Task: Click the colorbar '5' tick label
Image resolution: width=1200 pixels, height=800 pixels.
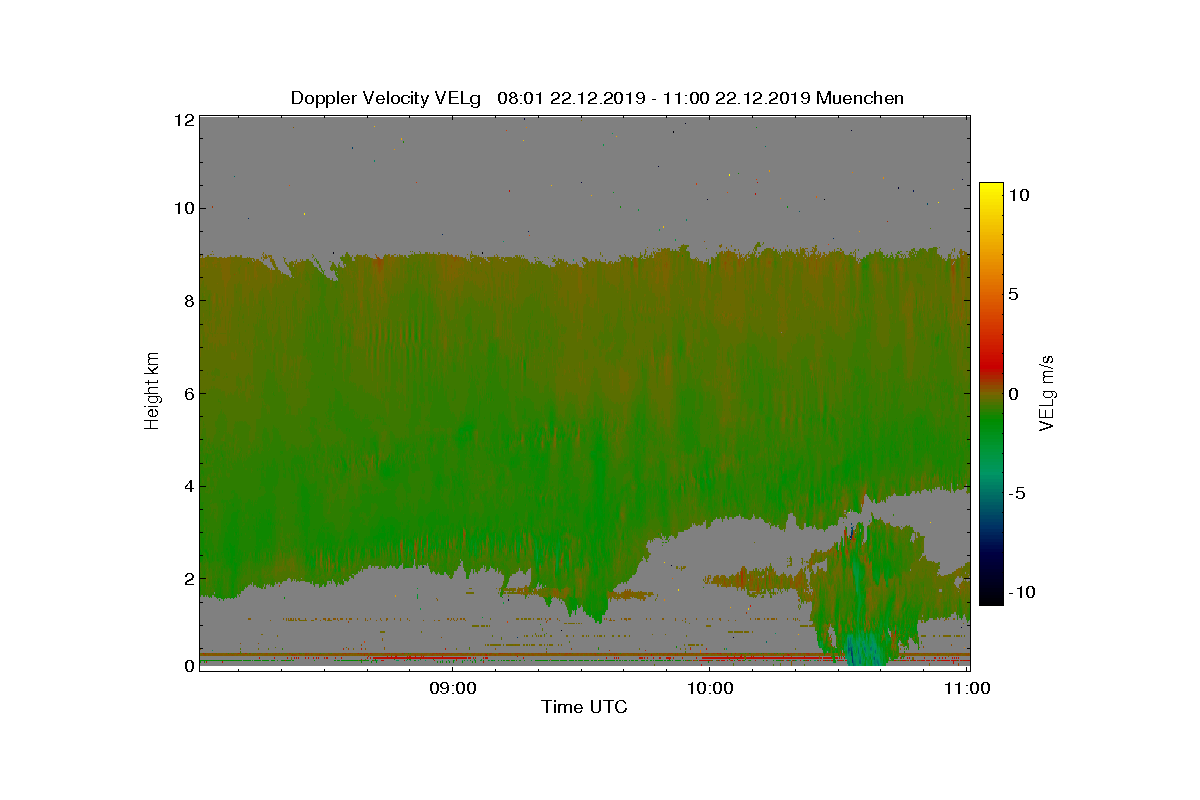Action: 1013,295
